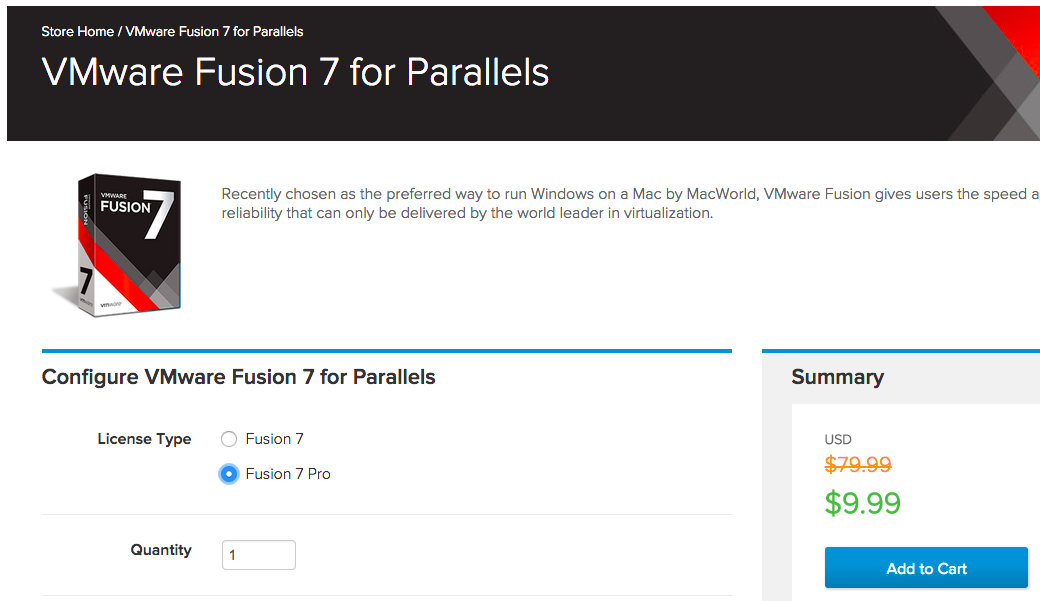Click the crossed-out $79.99 original price
This screenshot has height=601, width=1040.
[x=858, y=464]
